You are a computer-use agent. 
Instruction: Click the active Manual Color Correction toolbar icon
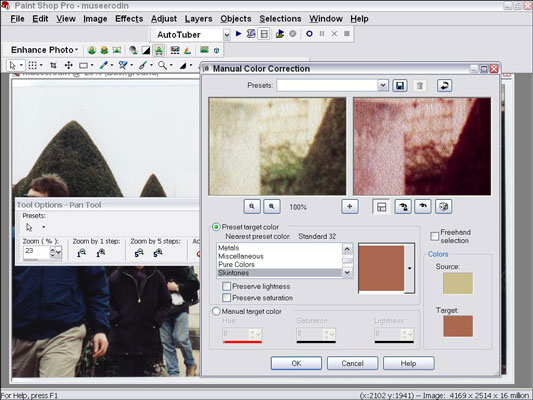tap(159, 50)
